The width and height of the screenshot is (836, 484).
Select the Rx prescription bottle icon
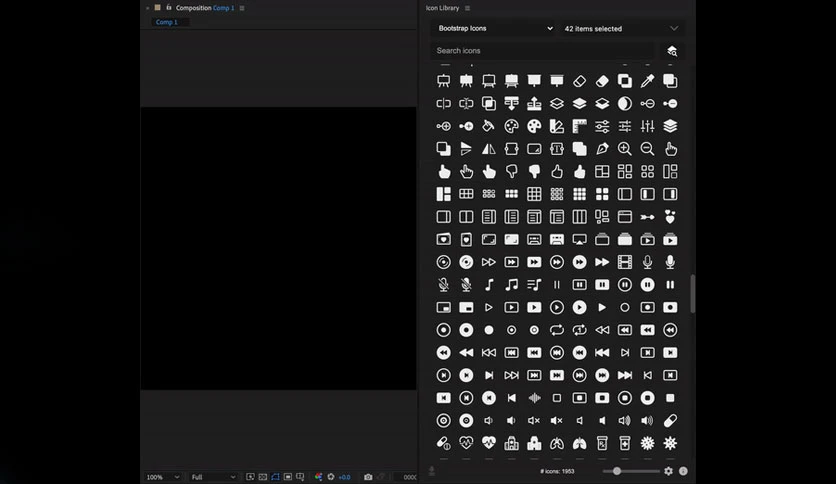pos(602,443)
